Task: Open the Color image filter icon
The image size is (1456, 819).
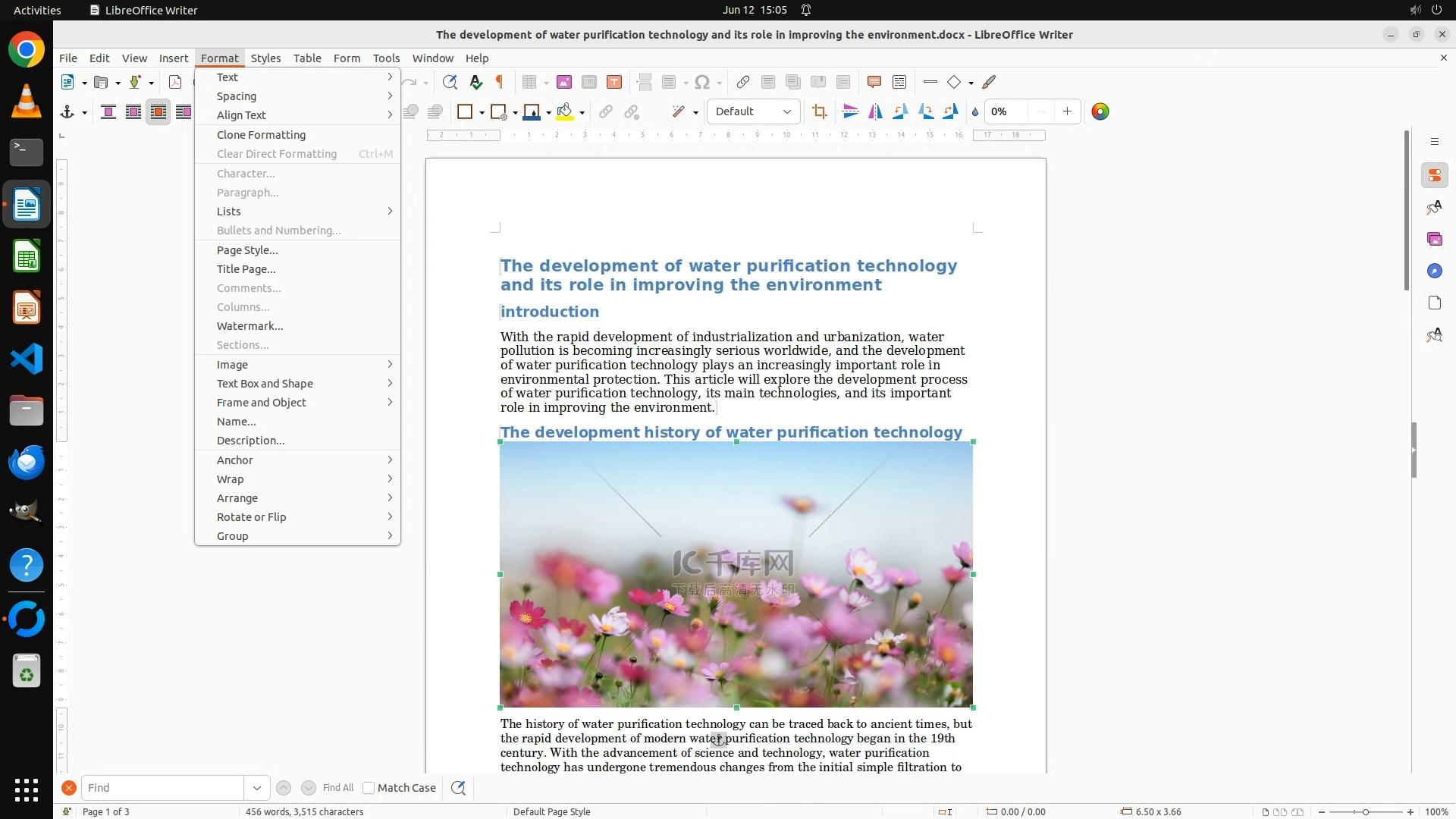Action: 1100,112
